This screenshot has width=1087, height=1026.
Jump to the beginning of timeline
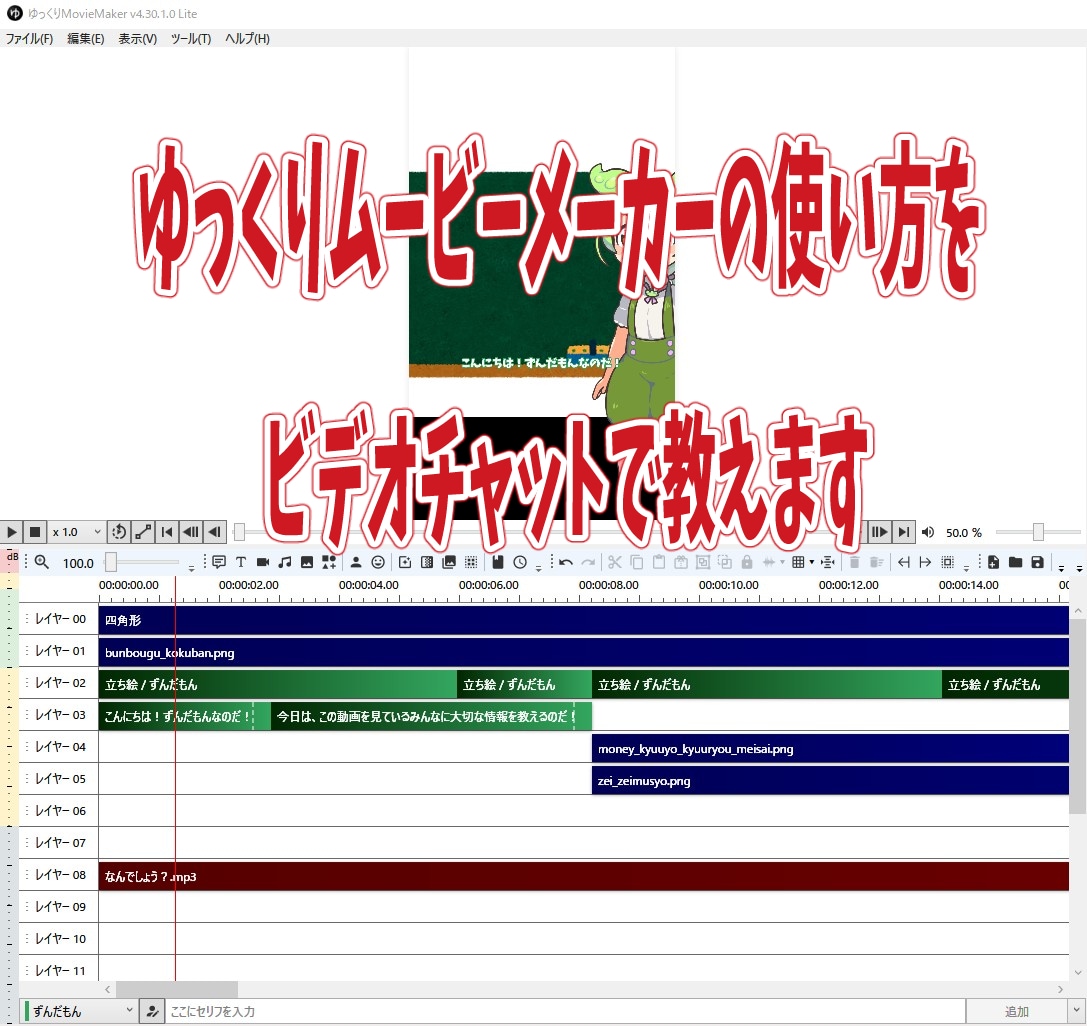click(166, 532)
